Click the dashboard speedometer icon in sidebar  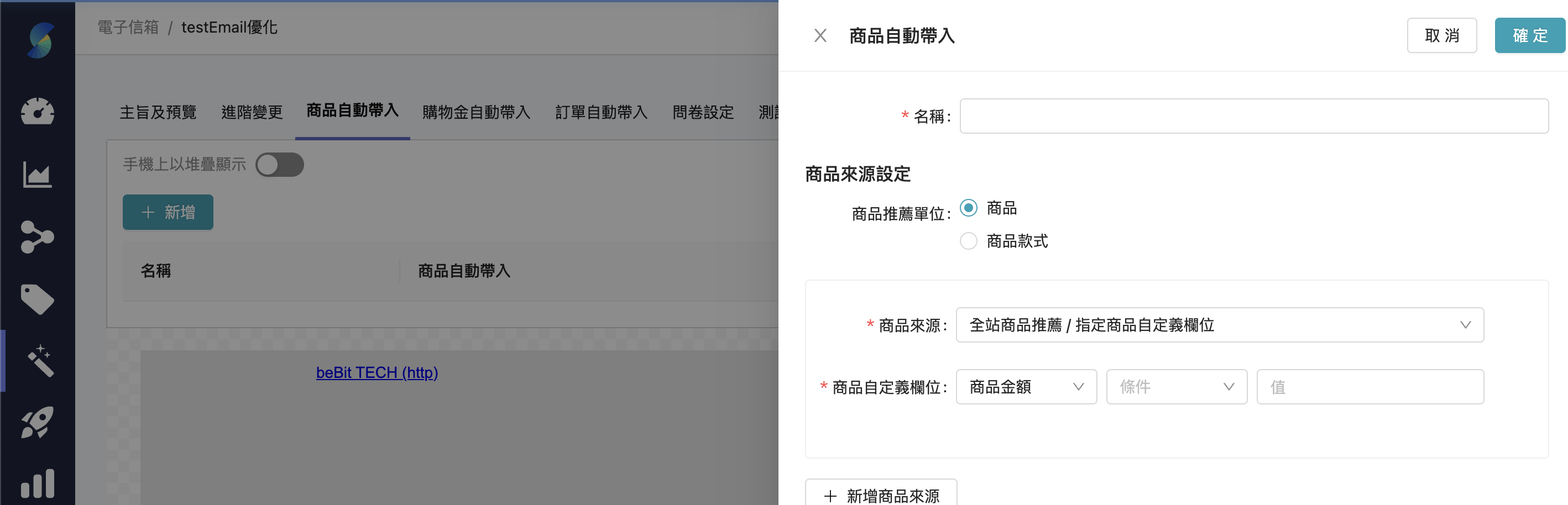pos(38,112)
